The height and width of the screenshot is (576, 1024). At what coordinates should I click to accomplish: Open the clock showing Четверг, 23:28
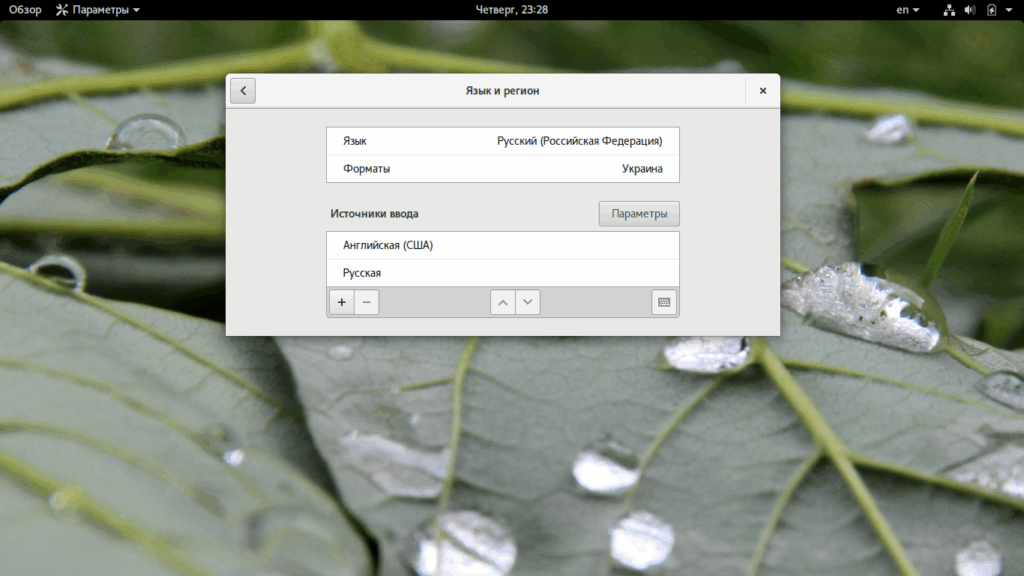point(511,10)
